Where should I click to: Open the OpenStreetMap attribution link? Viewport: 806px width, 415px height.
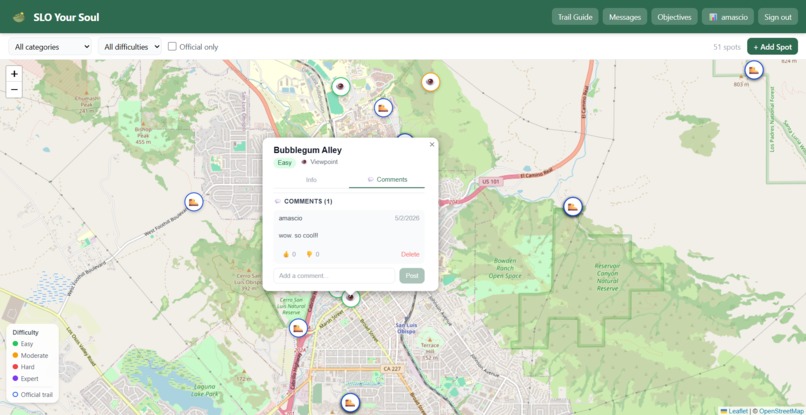pyautogui.click(x=782, y=411)
